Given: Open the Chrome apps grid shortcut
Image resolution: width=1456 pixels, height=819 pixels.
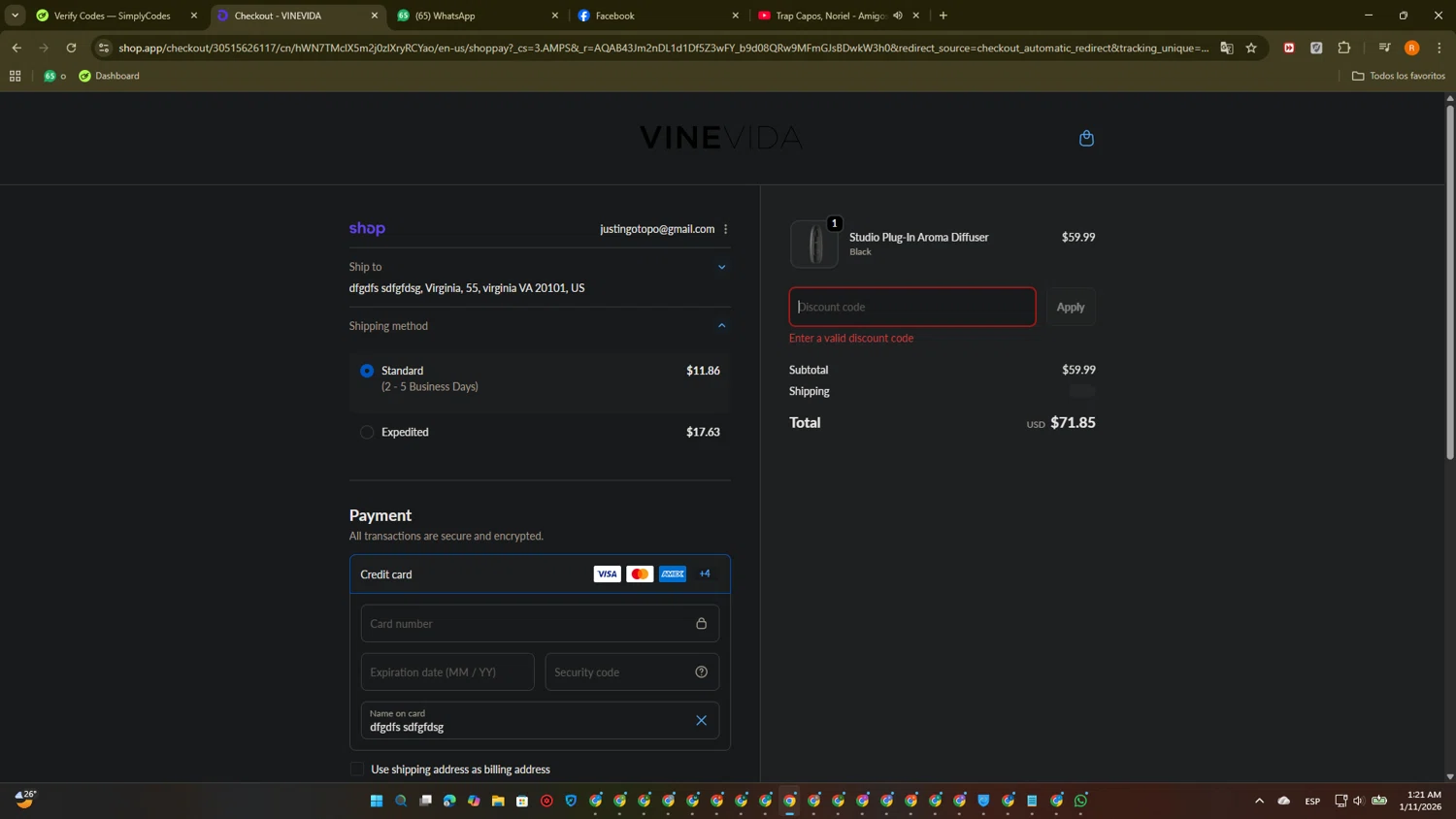Looking at the screenshot, I should point(15,76).
